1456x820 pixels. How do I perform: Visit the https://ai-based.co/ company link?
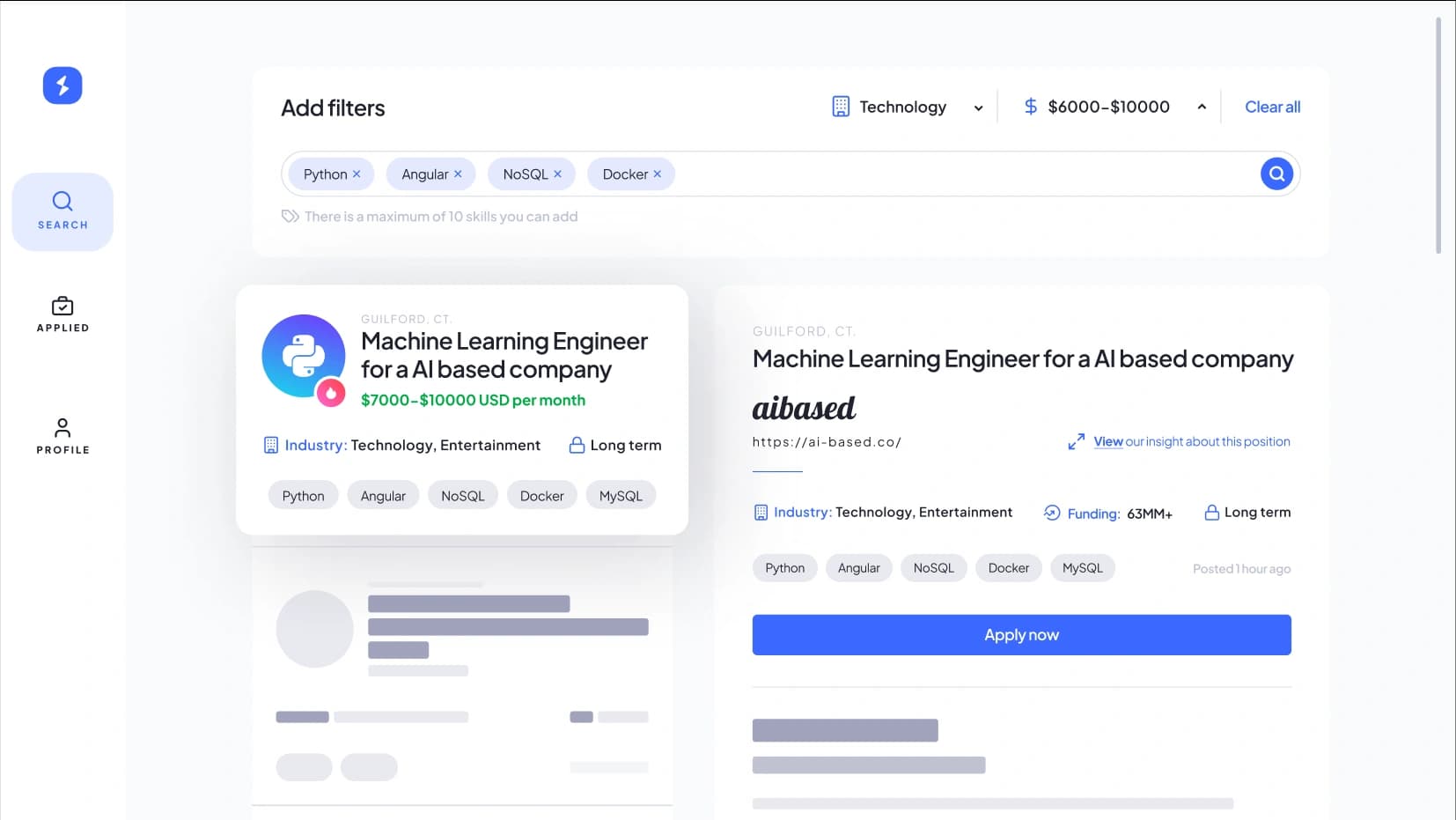pyautogui.click(x=827, y=442)
